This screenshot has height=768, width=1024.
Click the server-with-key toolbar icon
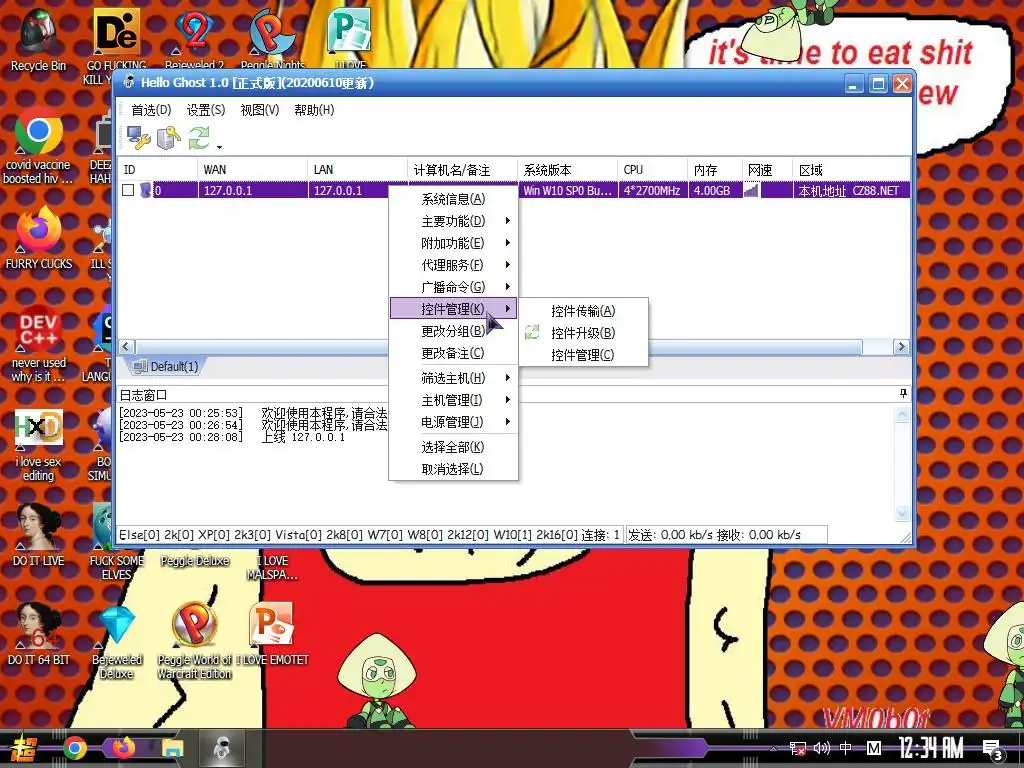click(168, 137)
